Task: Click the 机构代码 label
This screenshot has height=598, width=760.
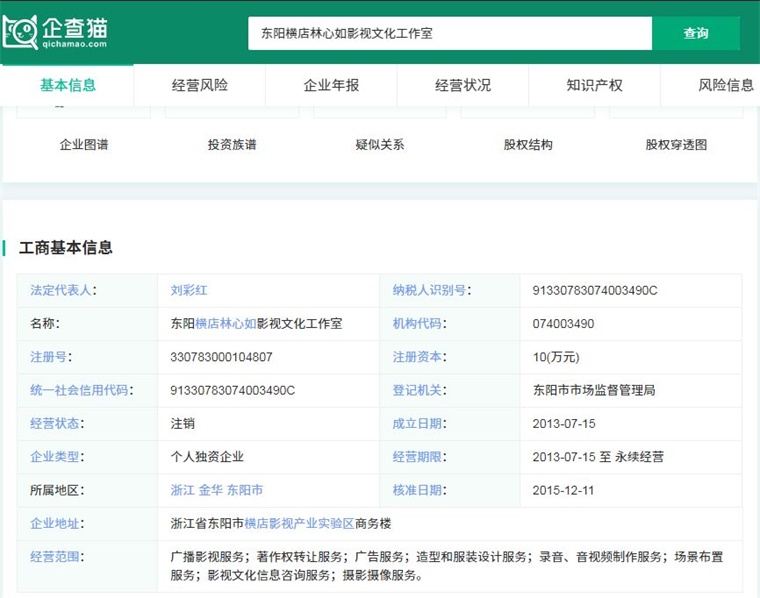Action: click(419, 323)
